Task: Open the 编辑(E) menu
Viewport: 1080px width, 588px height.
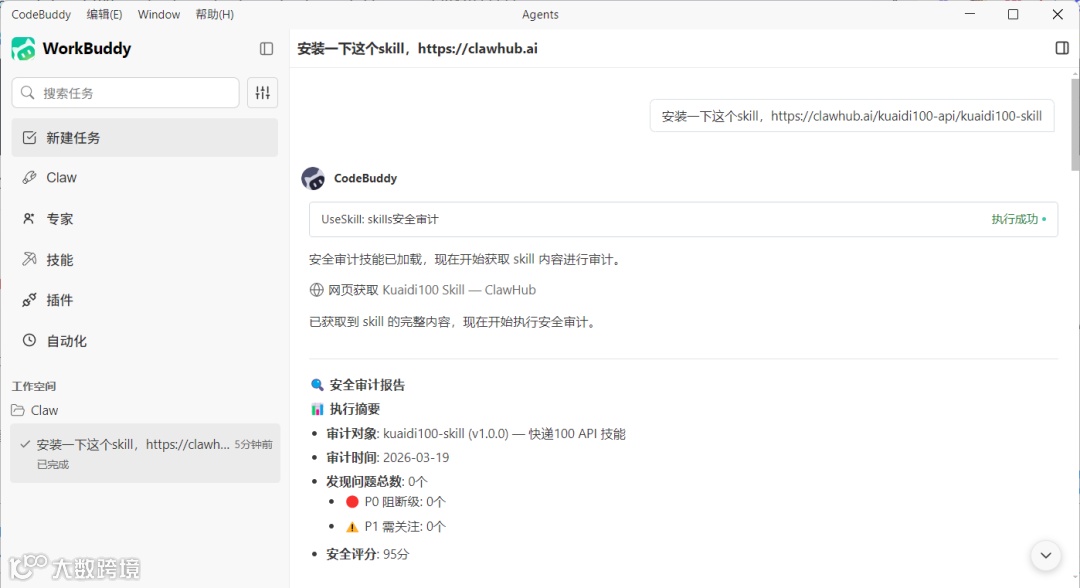Action: [x=104, y=14]
